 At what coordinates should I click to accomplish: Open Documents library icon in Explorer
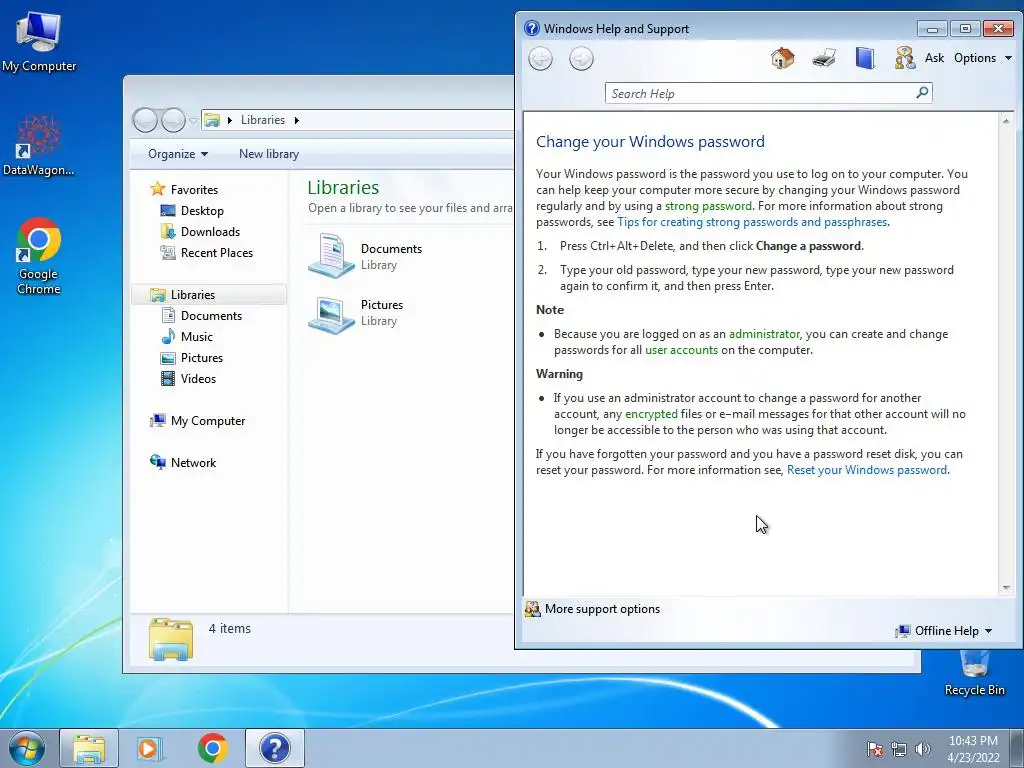pos(331,255)
